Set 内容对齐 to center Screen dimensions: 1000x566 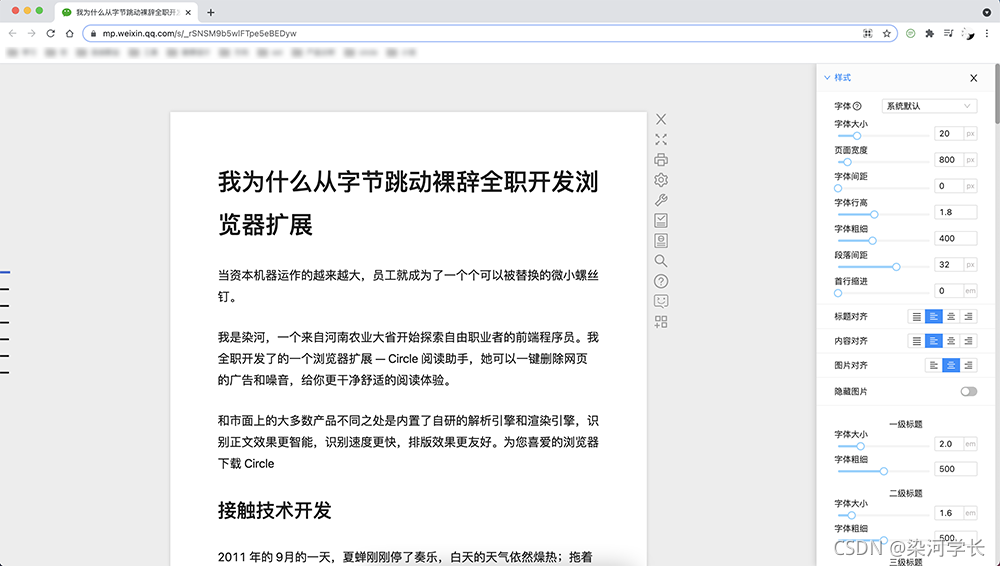951,341
